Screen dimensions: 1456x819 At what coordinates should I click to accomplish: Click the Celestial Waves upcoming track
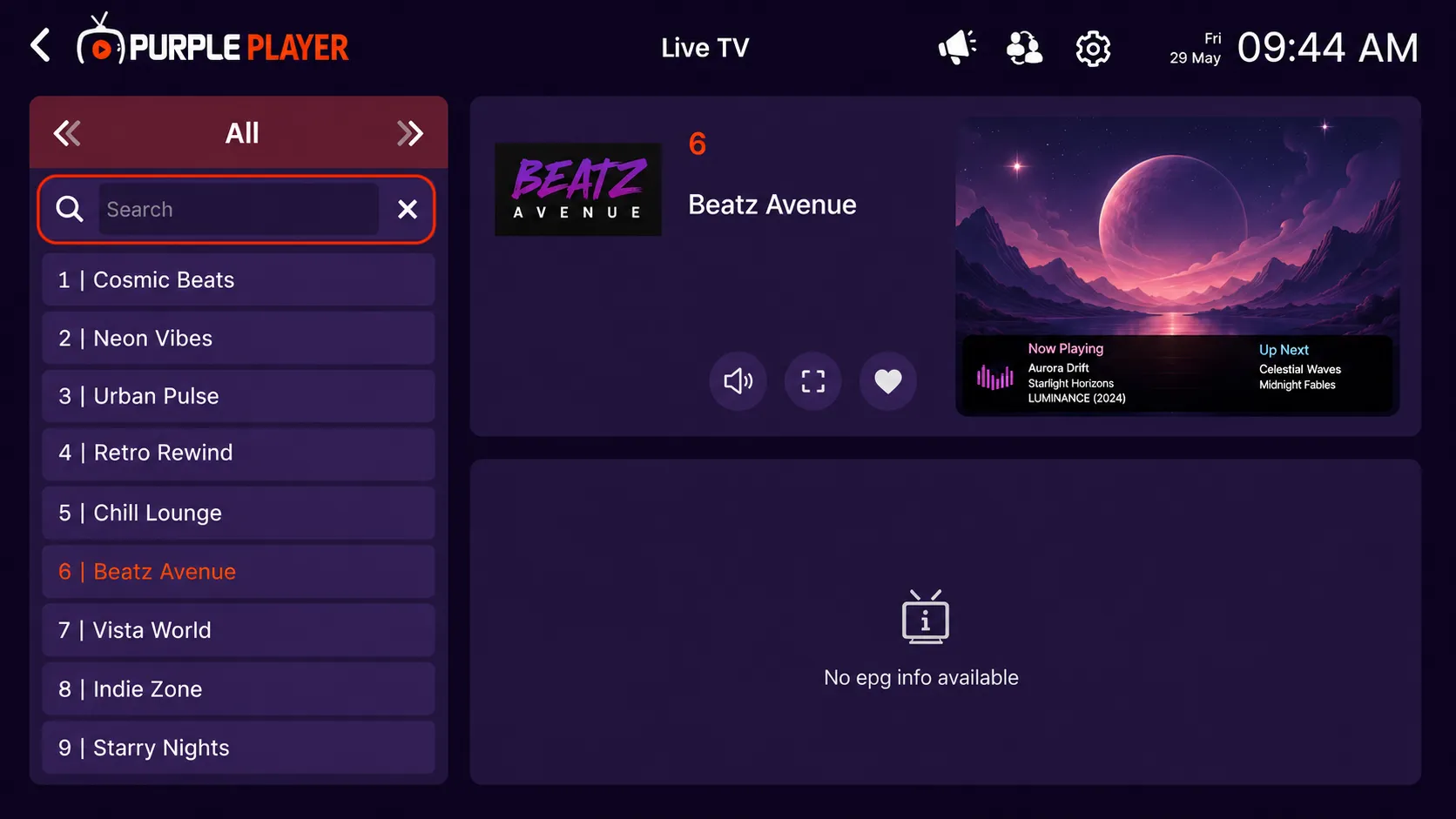(x=1300, y=370)
